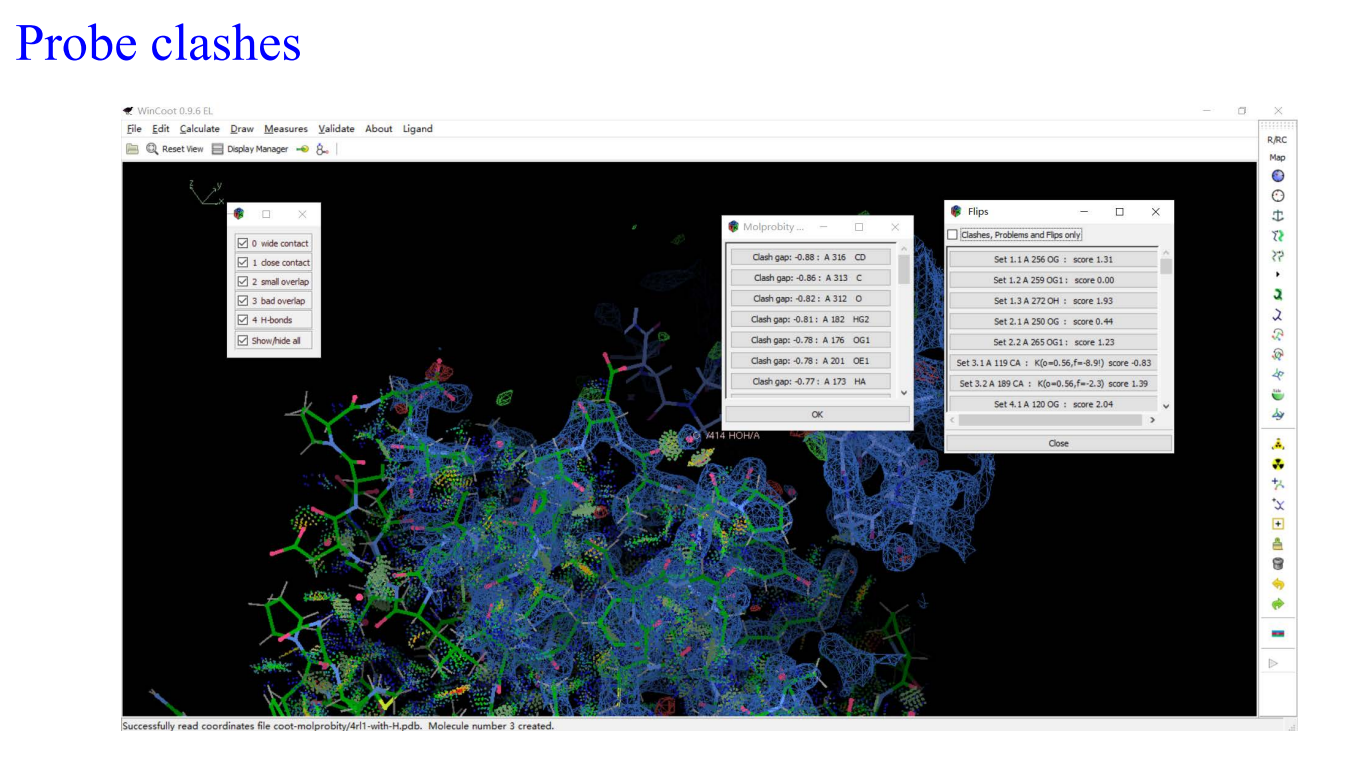Click the Flips list right scroll arrow

pos(1152,420)
